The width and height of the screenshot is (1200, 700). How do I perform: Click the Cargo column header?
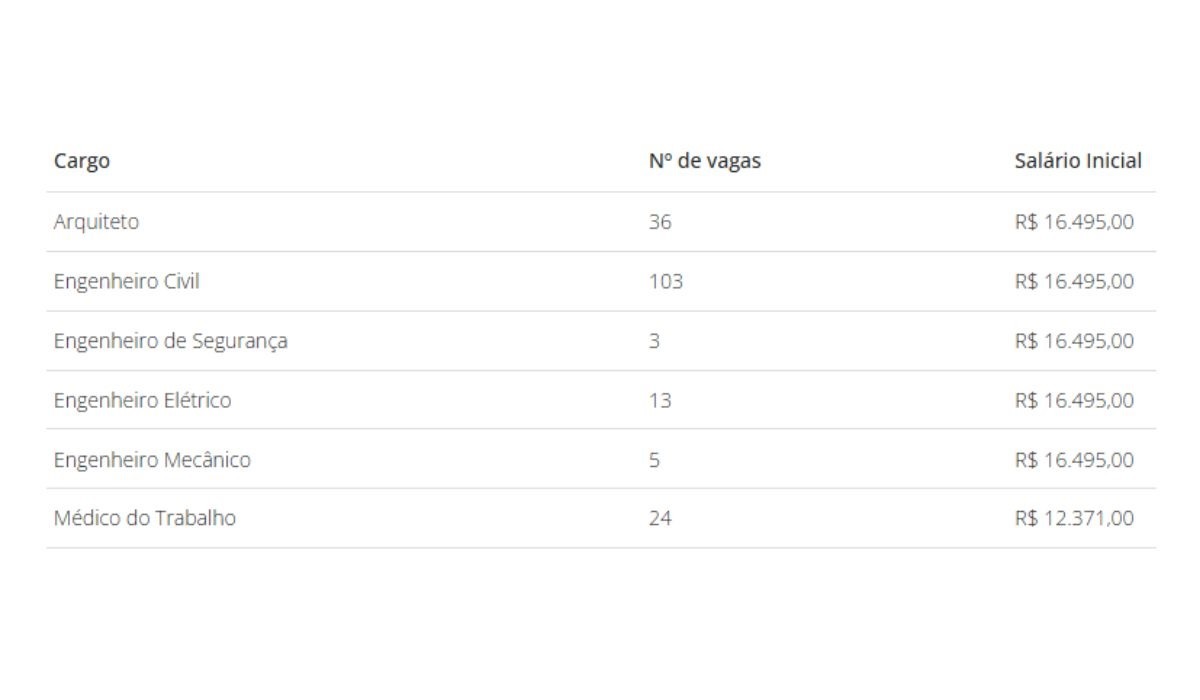(82, 161)
